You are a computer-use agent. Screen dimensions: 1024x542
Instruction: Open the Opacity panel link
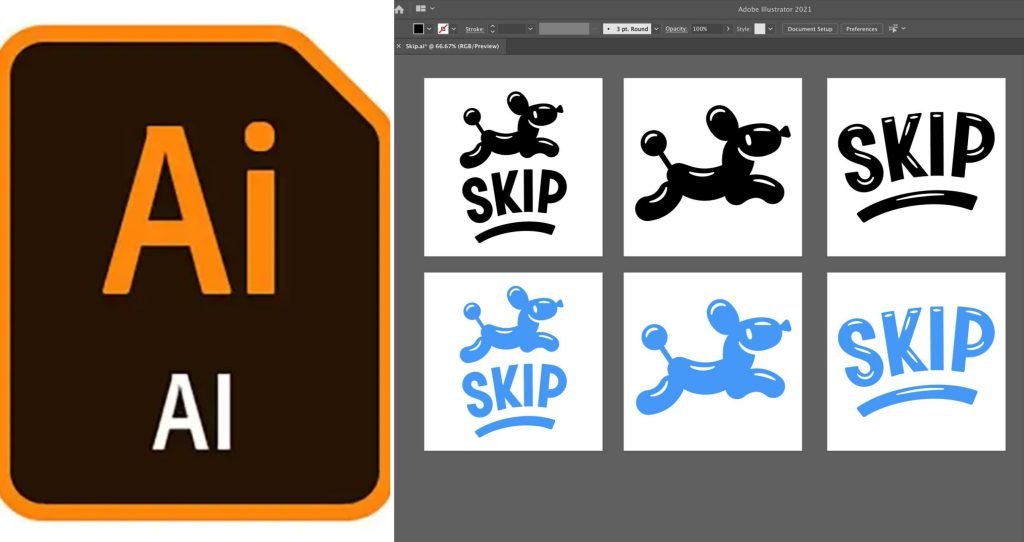676,29
